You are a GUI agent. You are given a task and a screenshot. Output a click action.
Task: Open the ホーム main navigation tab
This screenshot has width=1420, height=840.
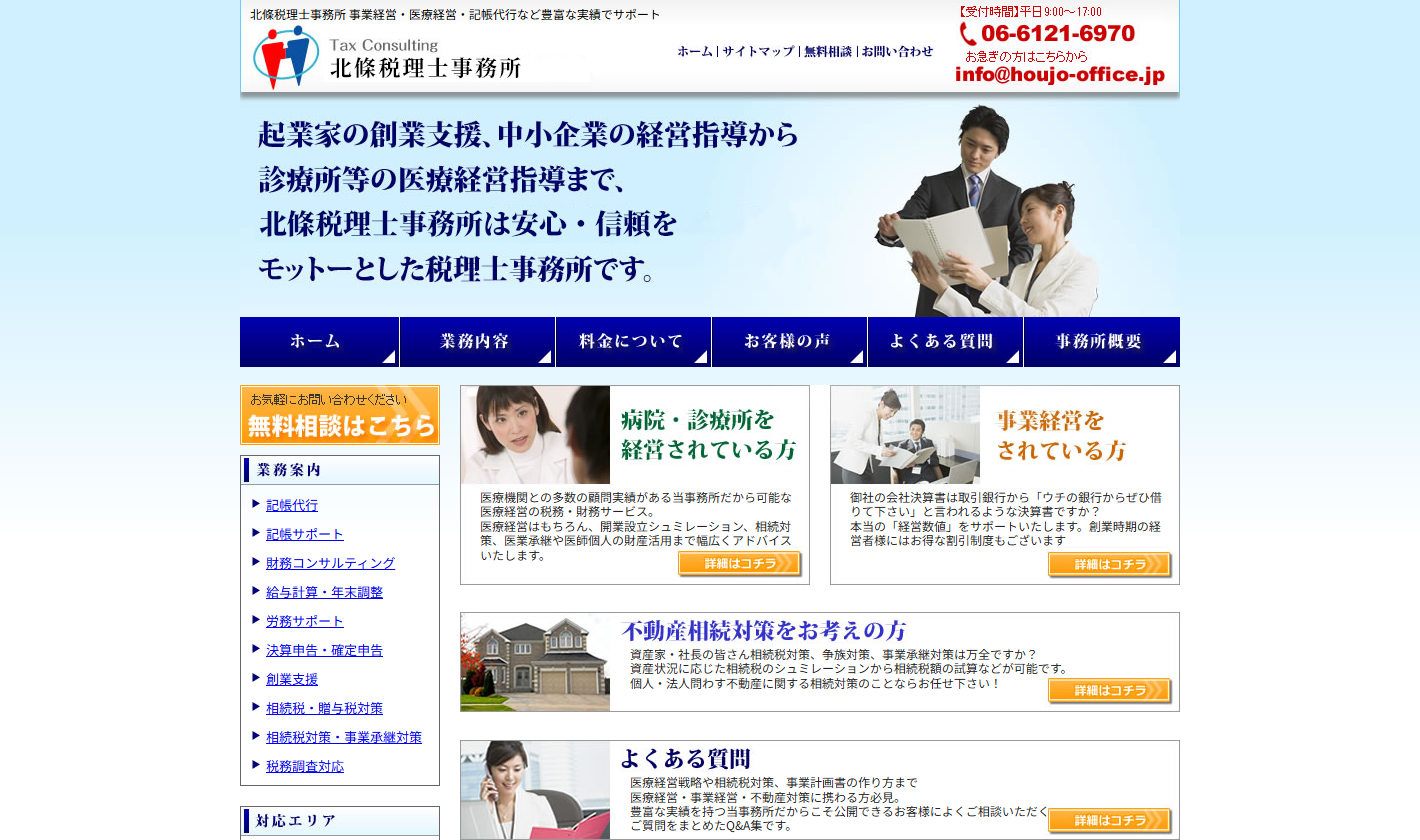pos(319,342)
